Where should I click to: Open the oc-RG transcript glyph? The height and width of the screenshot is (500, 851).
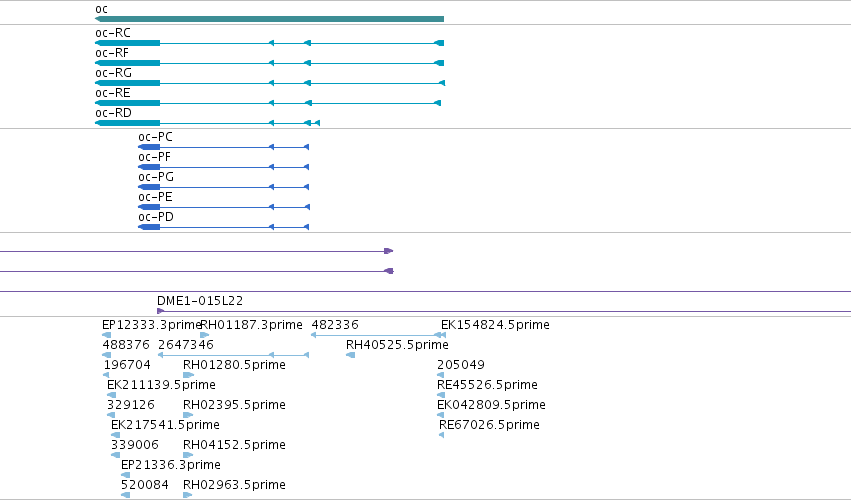tap(270, 83)
